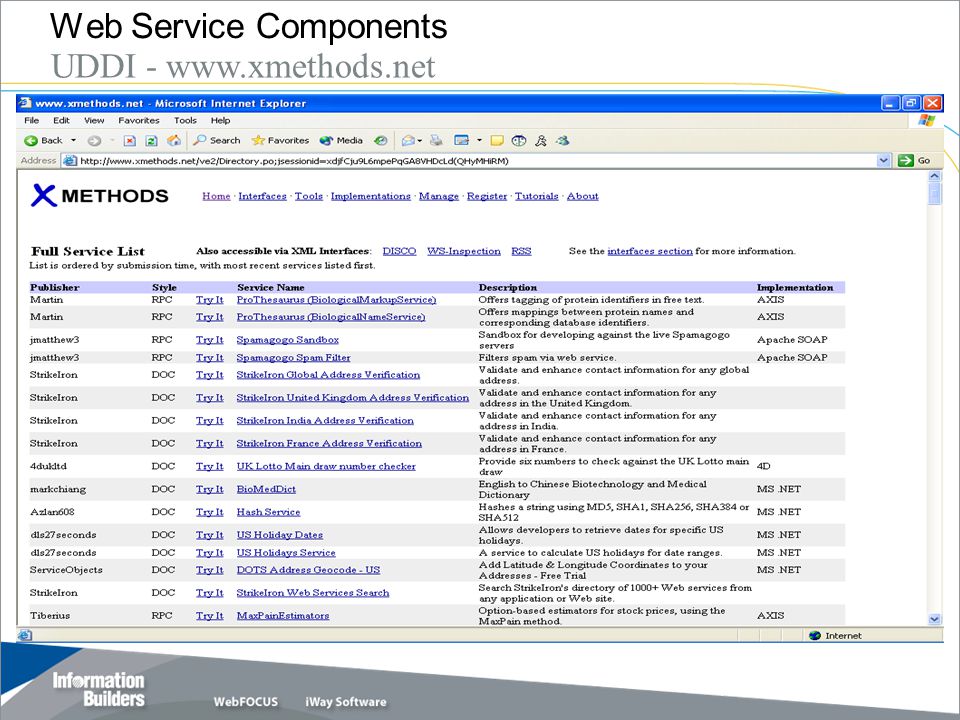Open UK Lotto Main draw number checker

click(326, 466)
